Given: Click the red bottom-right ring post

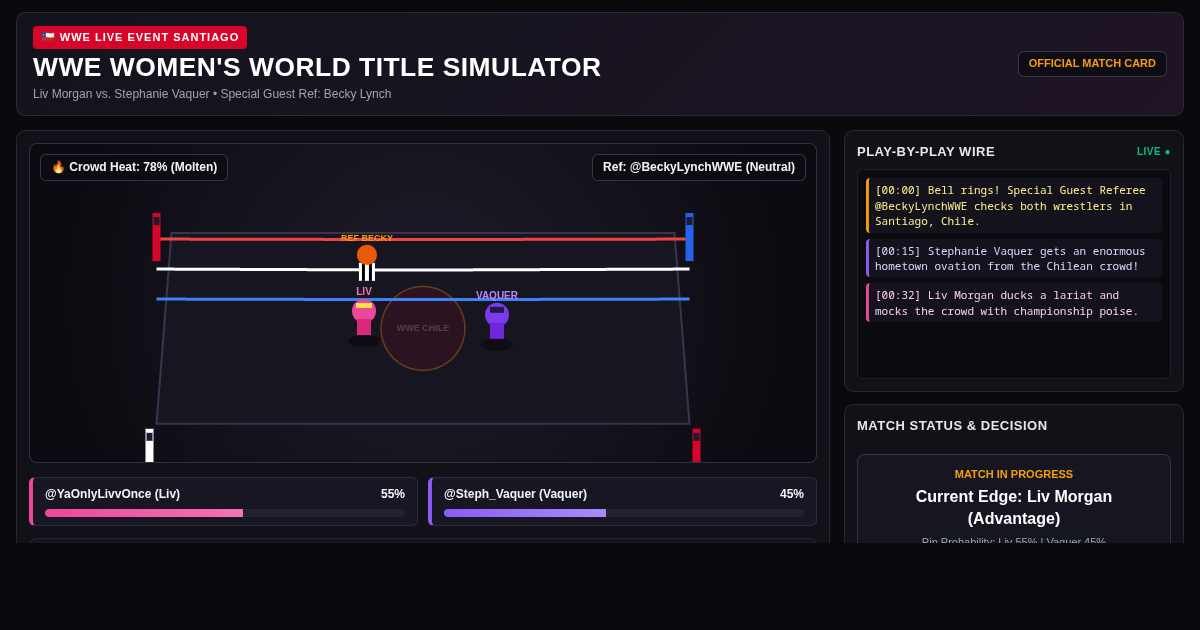Looking at the screenshot, I should [696, 446].
